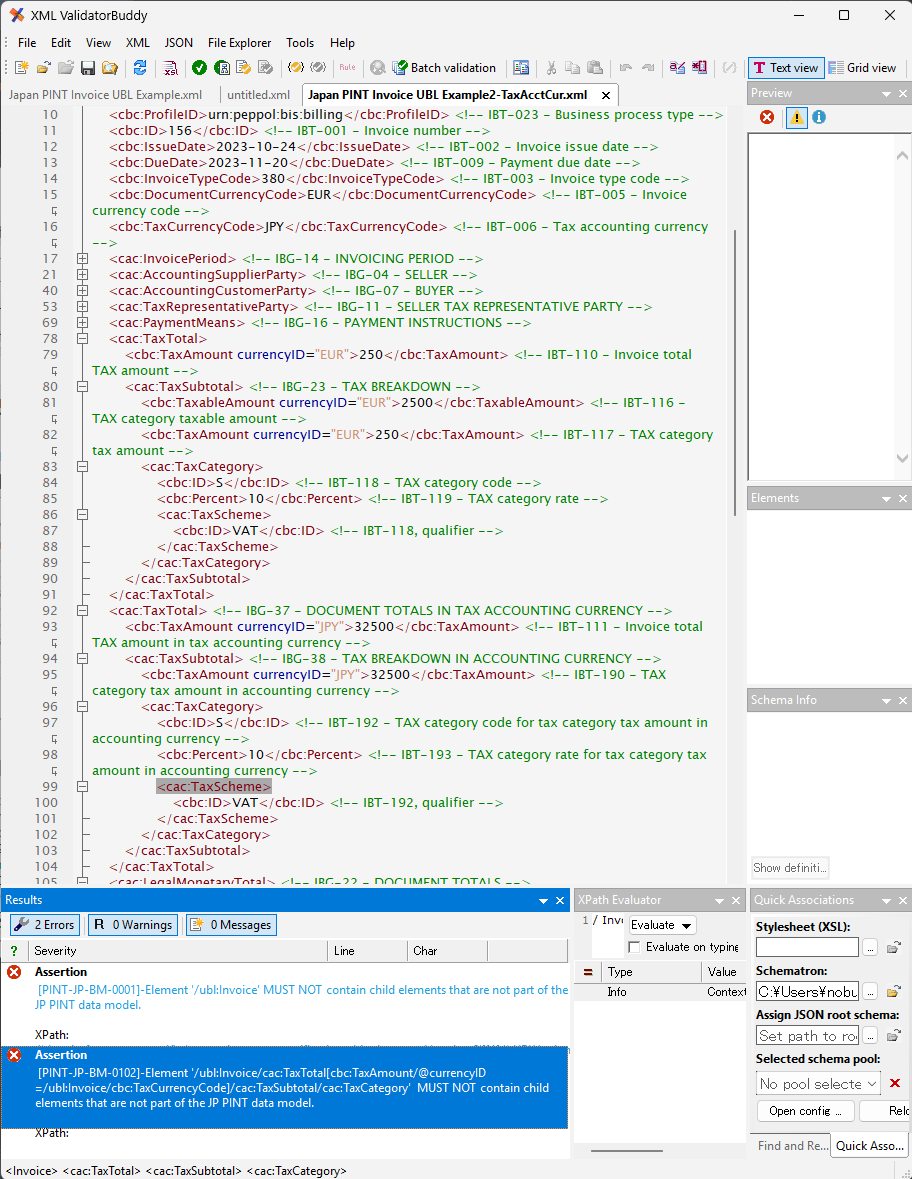Open the Selected schema pool dropdown

coord(818,1084)
